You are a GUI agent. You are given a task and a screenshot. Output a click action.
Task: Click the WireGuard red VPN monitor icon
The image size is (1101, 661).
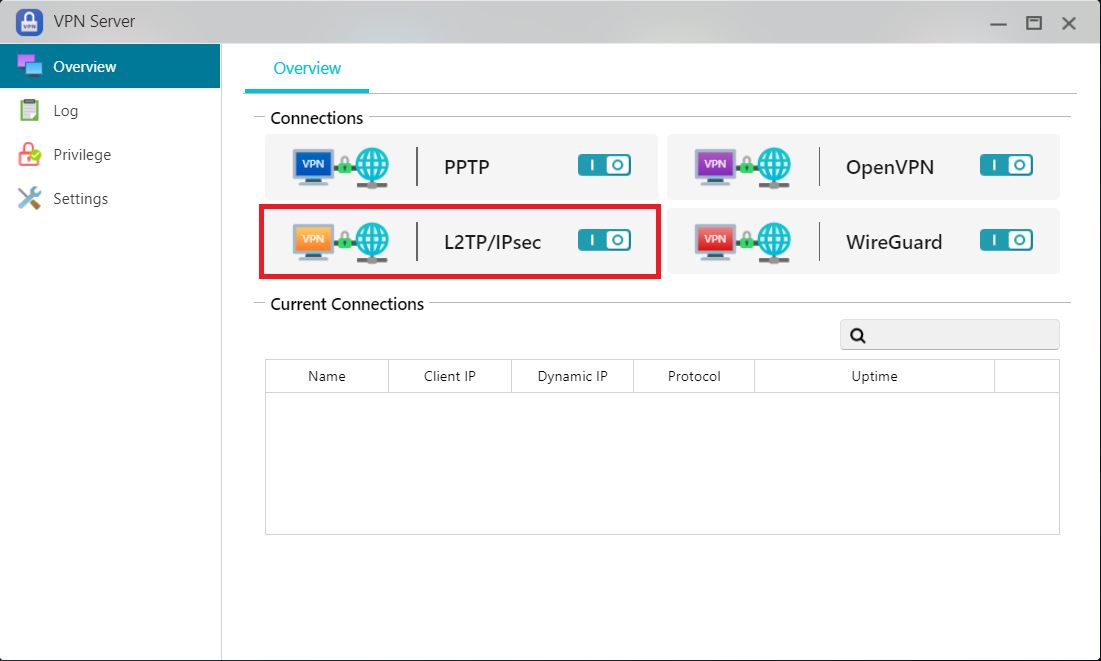pyautogui.click(x=715, y=242)
